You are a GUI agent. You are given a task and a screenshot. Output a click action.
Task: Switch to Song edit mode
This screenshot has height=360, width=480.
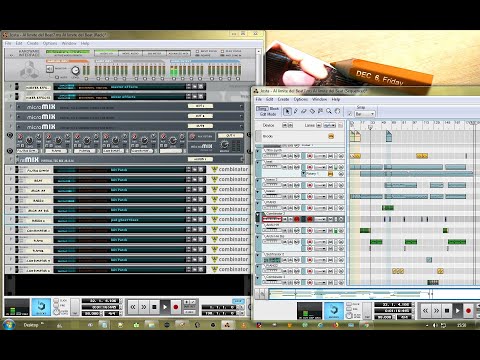click(262, 109)
